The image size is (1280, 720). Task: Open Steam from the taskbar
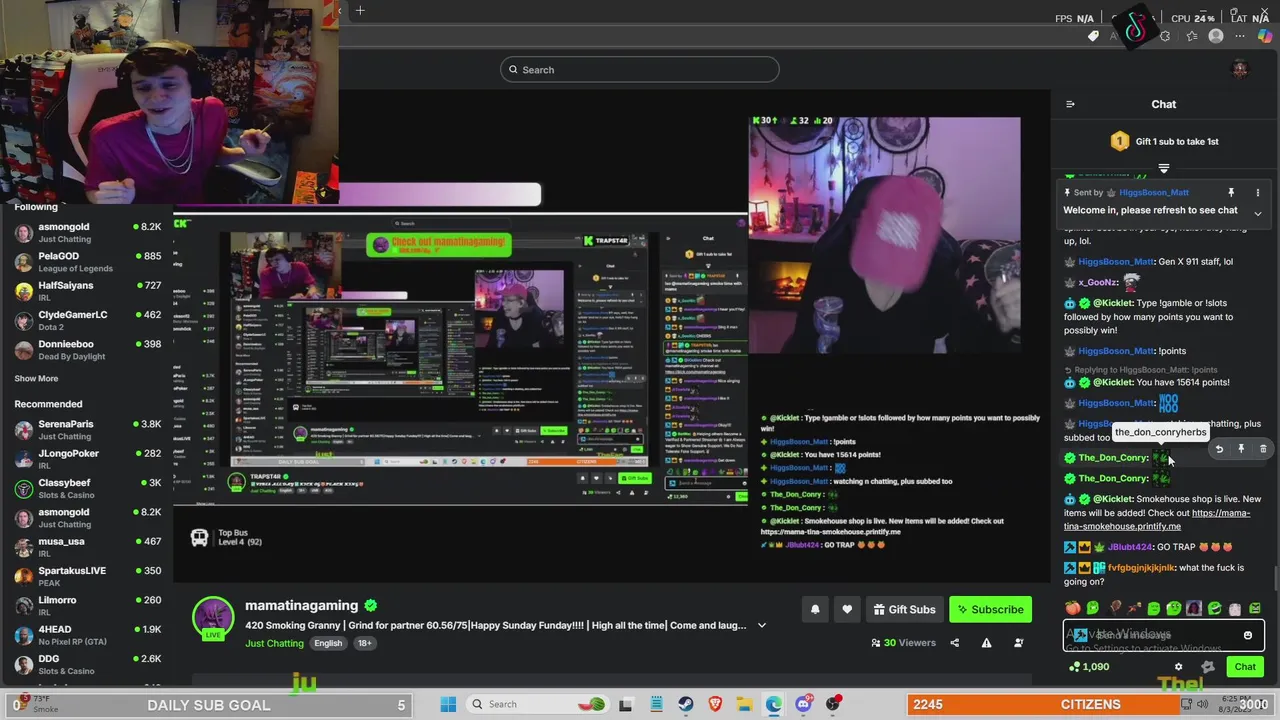685,704
